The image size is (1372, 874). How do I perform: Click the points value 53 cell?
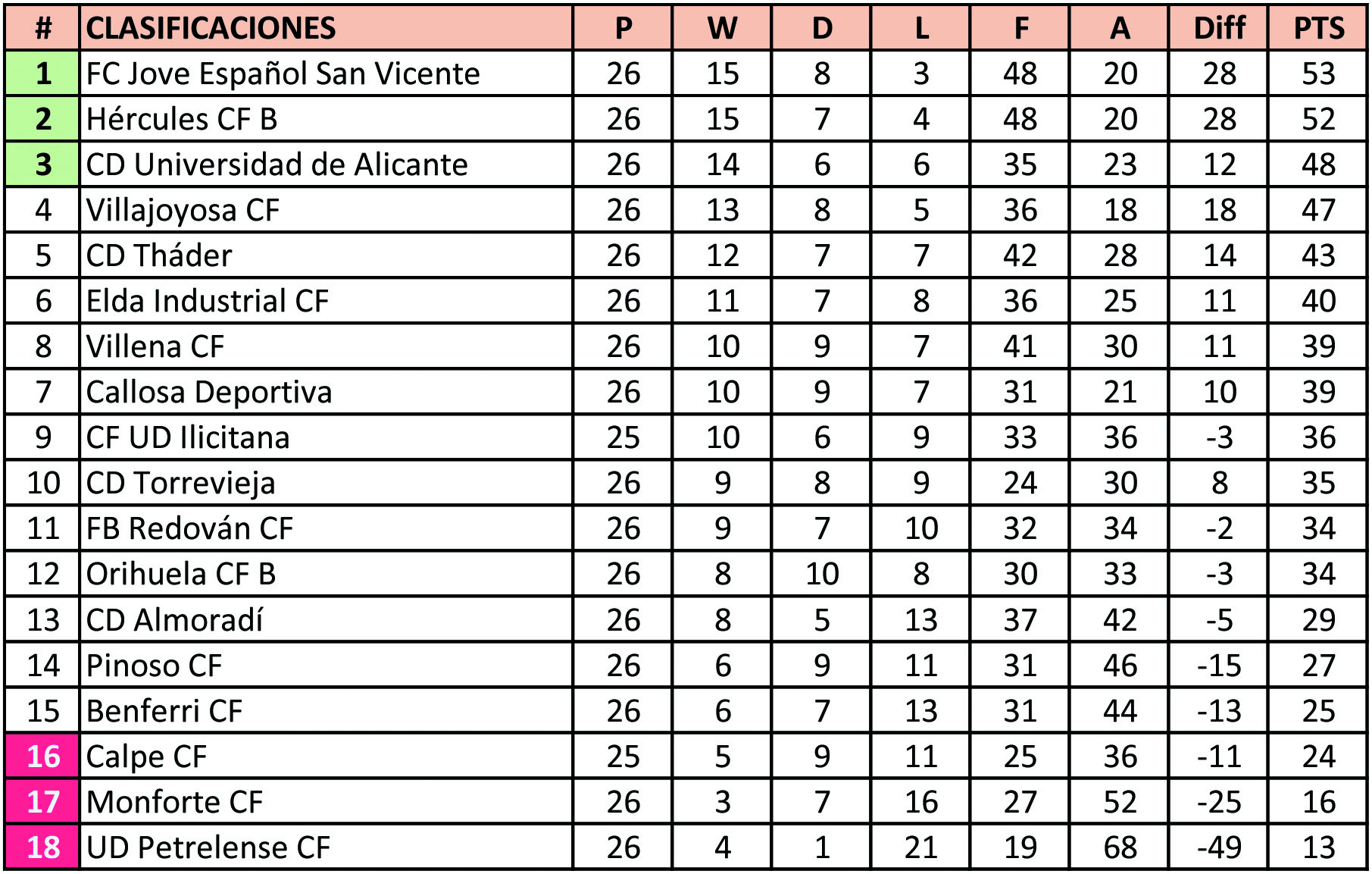pos(1318,74)
